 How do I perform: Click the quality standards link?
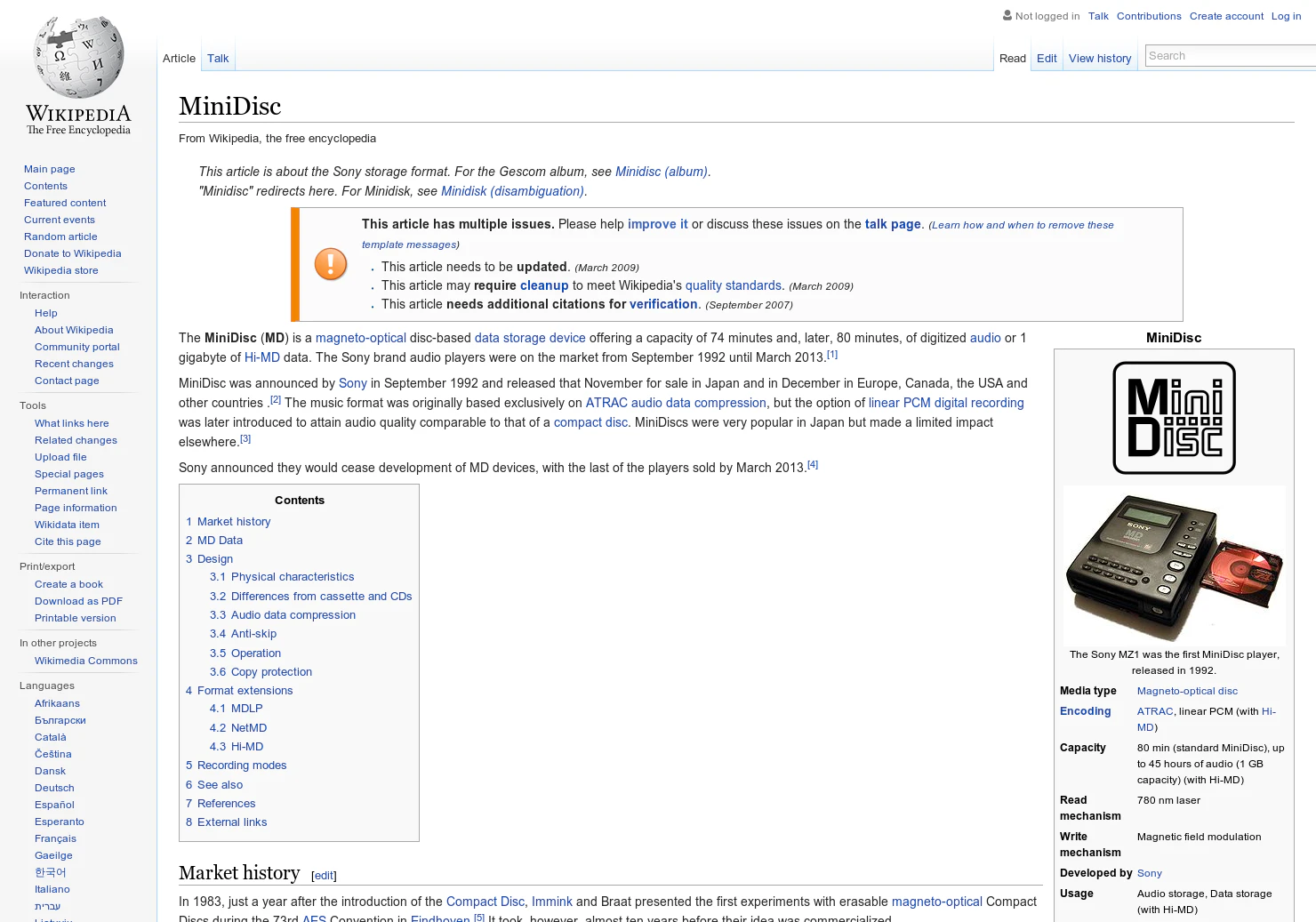click(x=734, y=285)
